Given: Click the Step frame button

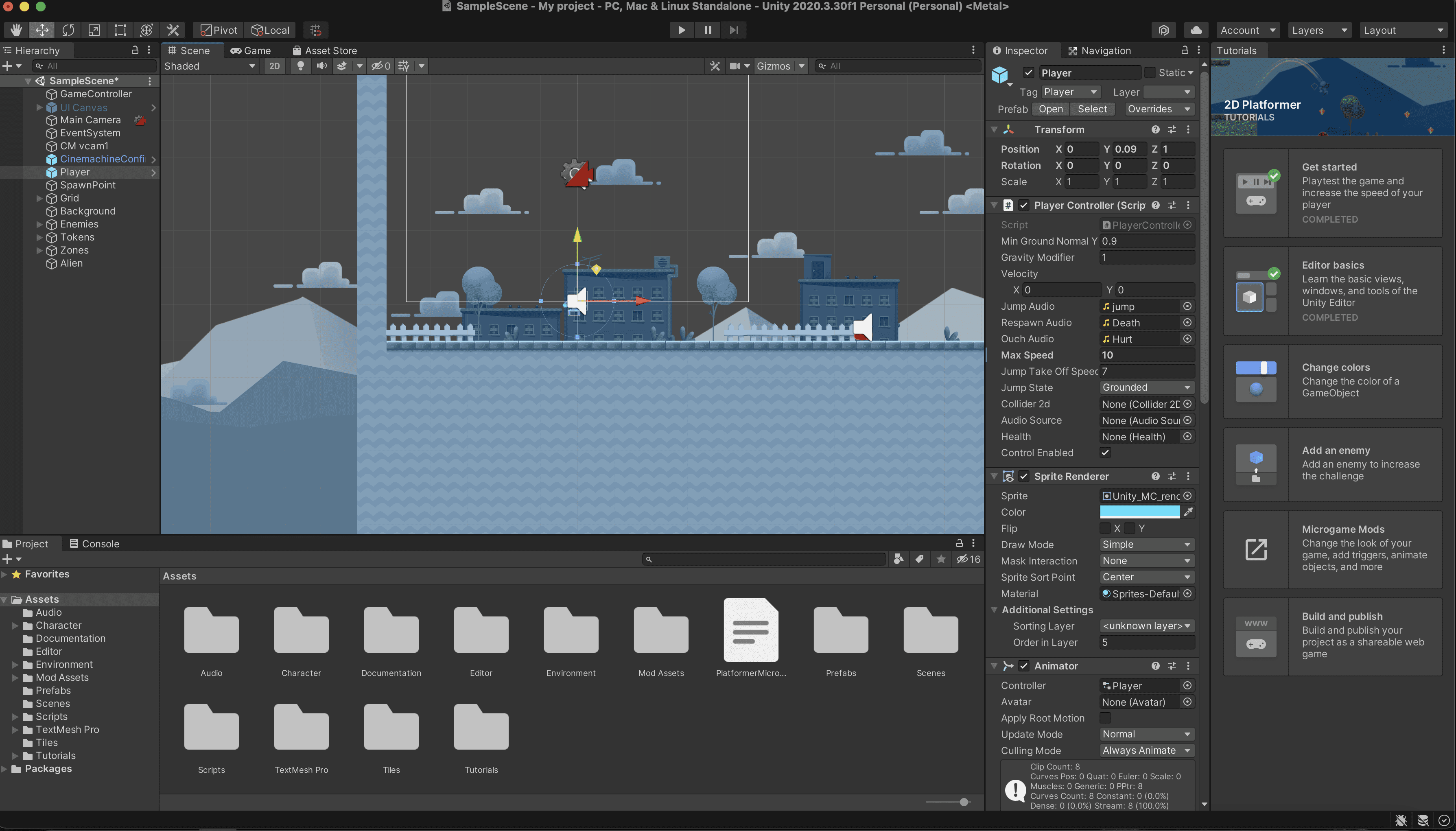Looking at the screenshot, I should tap(734, 30).
